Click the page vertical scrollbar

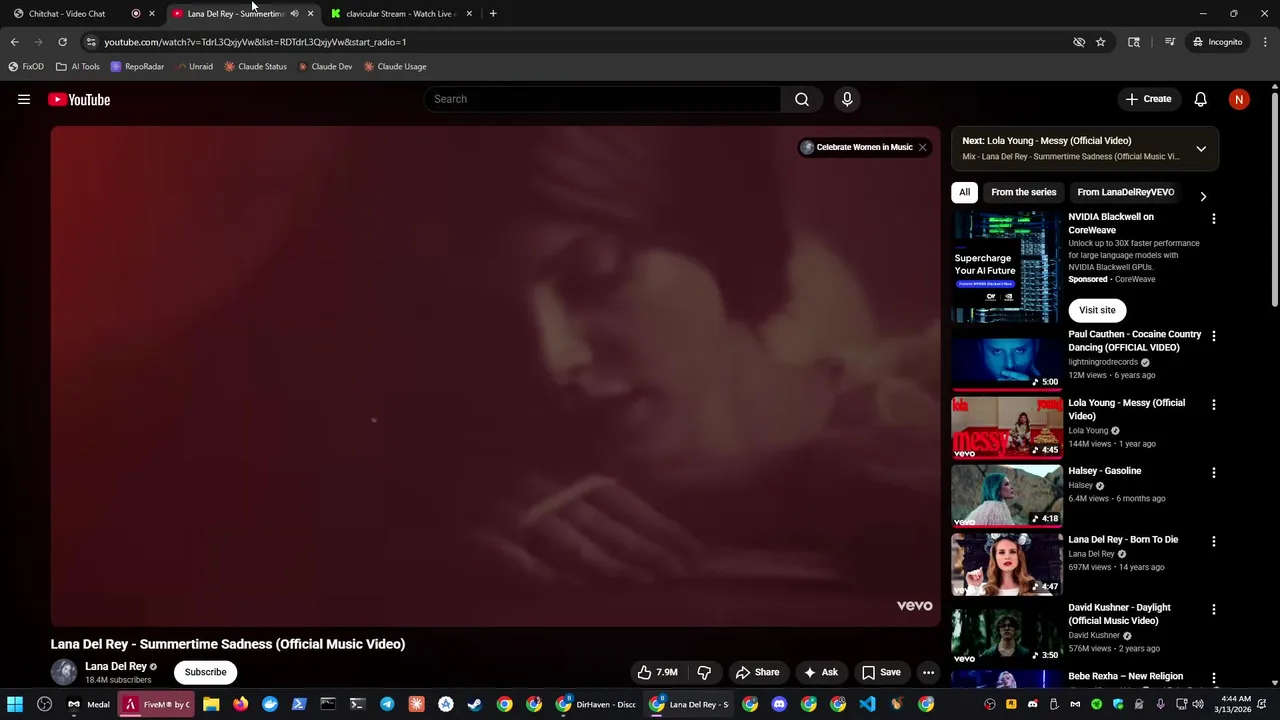1274,200
